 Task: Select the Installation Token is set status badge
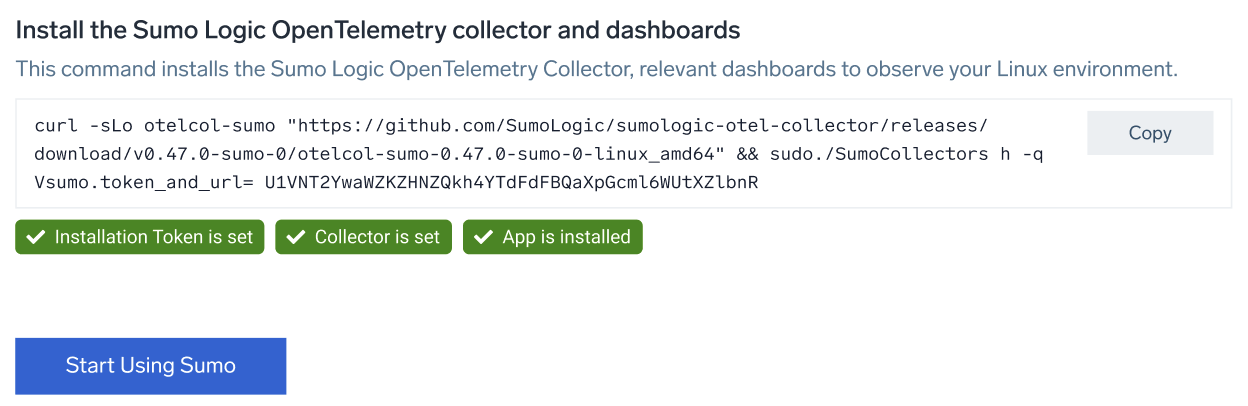(140, 237)
